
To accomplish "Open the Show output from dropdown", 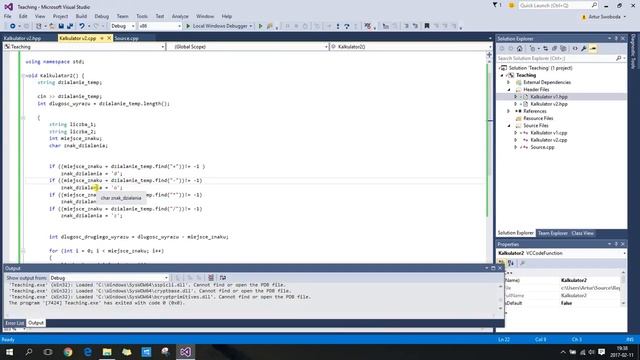I will (109, 278).
